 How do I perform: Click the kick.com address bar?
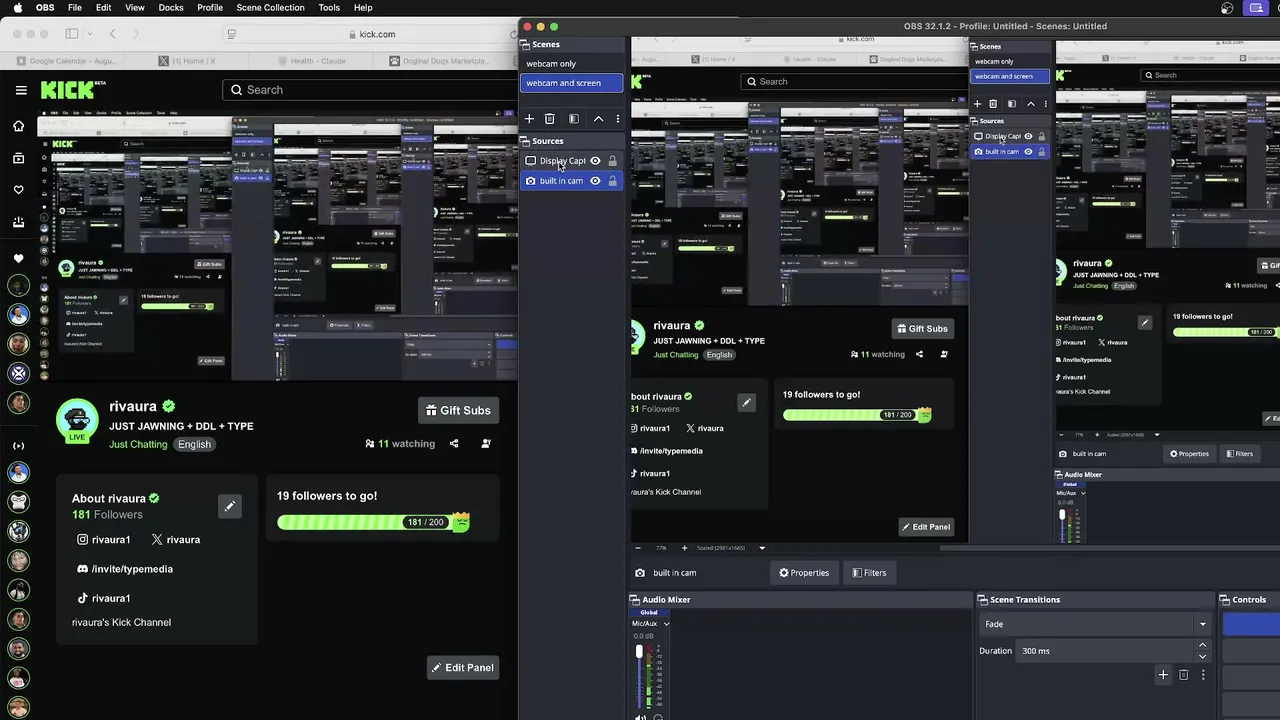(x=372, y=34)
